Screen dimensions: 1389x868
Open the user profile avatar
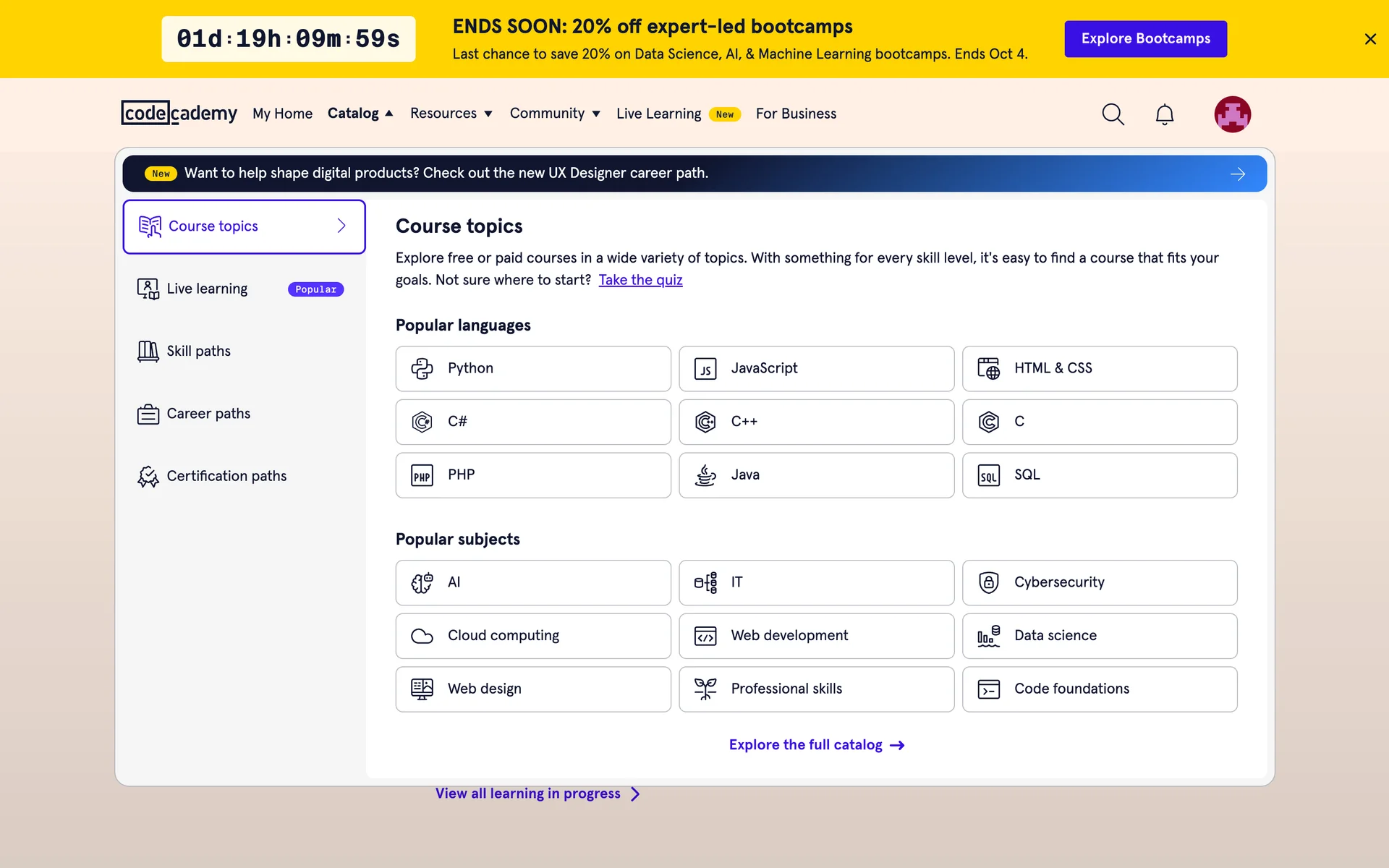pos(1232,114)
